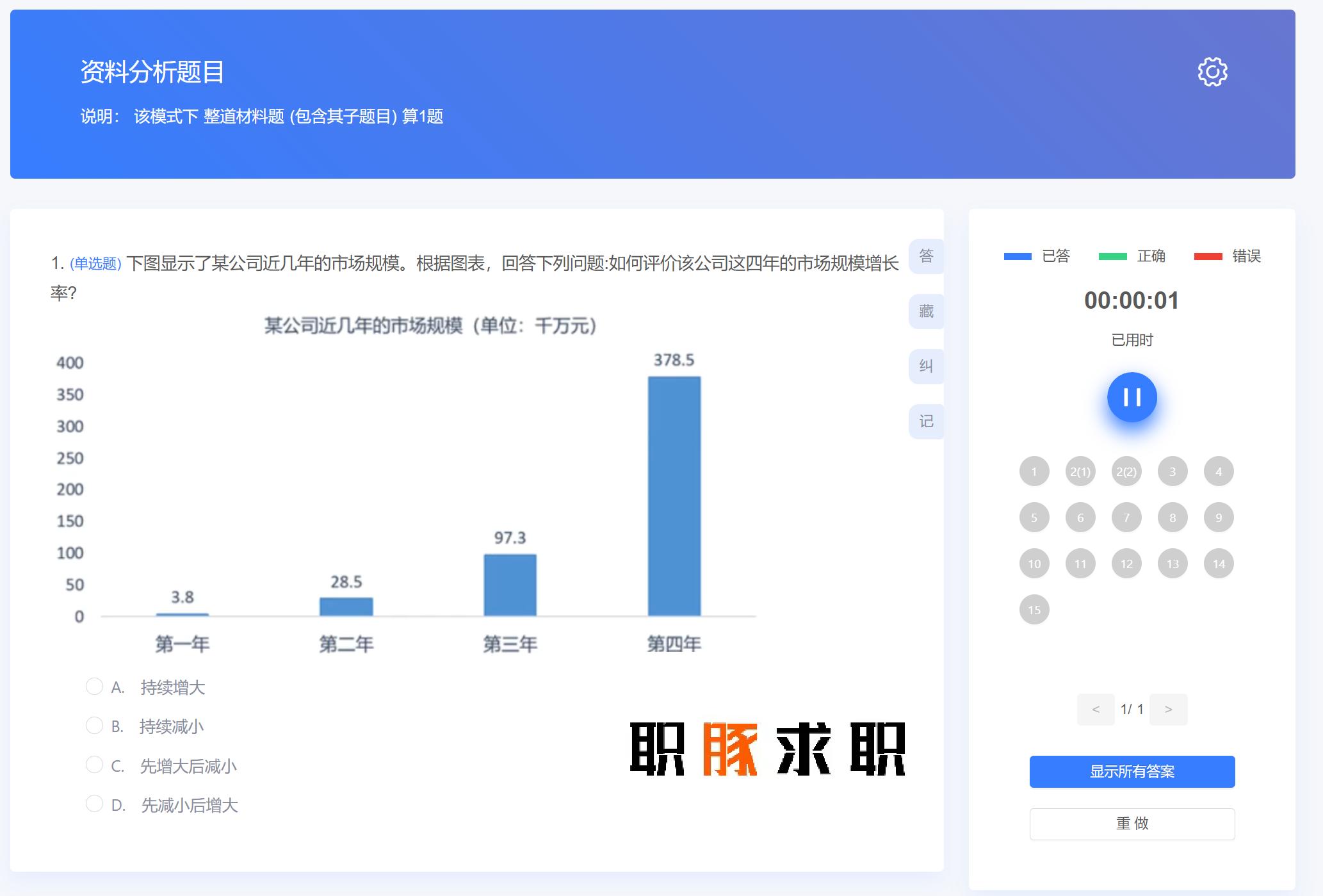
Task: Click the 第三年 bar in chart
Action: coord(510,585)
